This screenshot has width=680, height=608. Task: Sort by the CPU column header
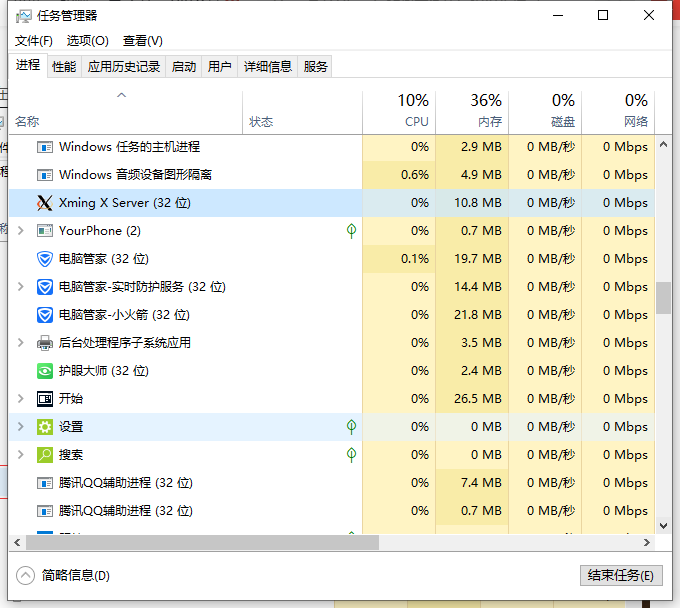point(399,113)
